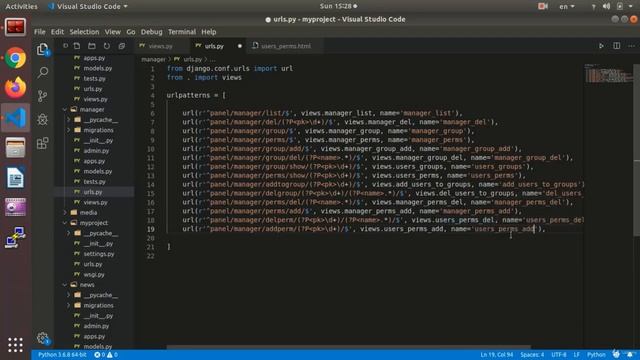The image size is (640, 360).
Task: Open the Extensions view
Action: [x=42, y=143]
